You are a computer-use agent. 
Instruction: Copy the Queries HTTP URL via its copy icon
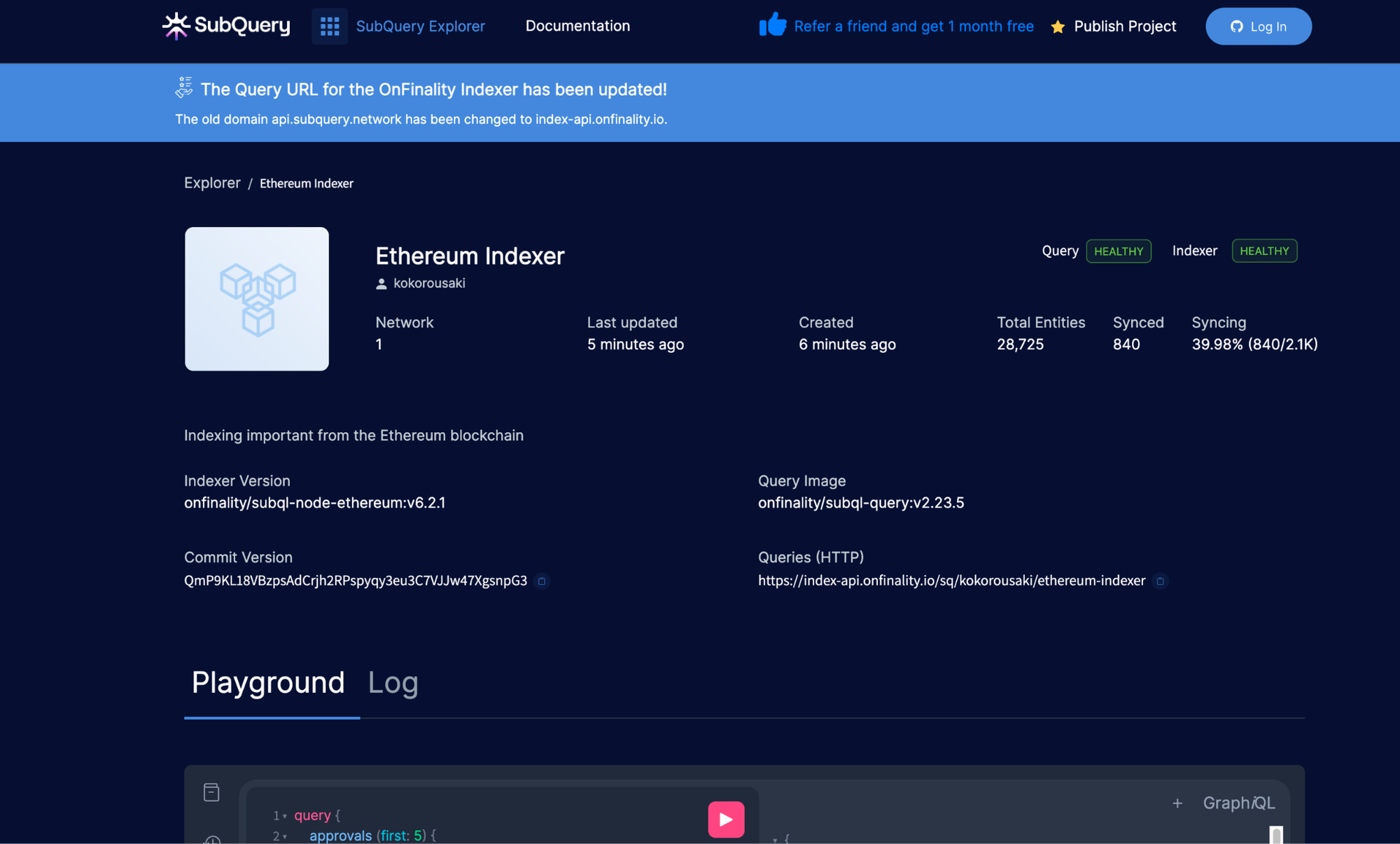[1161, 581]
